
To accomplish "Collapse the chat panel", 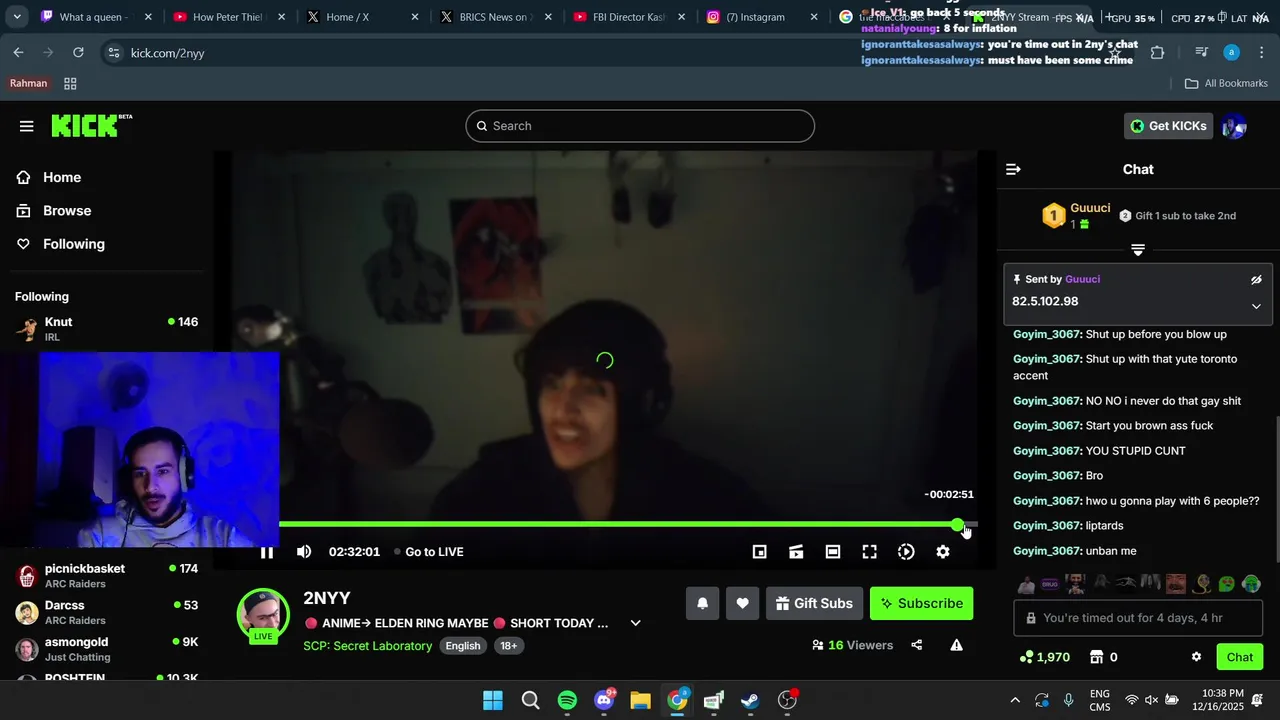I will [1013, 169].
